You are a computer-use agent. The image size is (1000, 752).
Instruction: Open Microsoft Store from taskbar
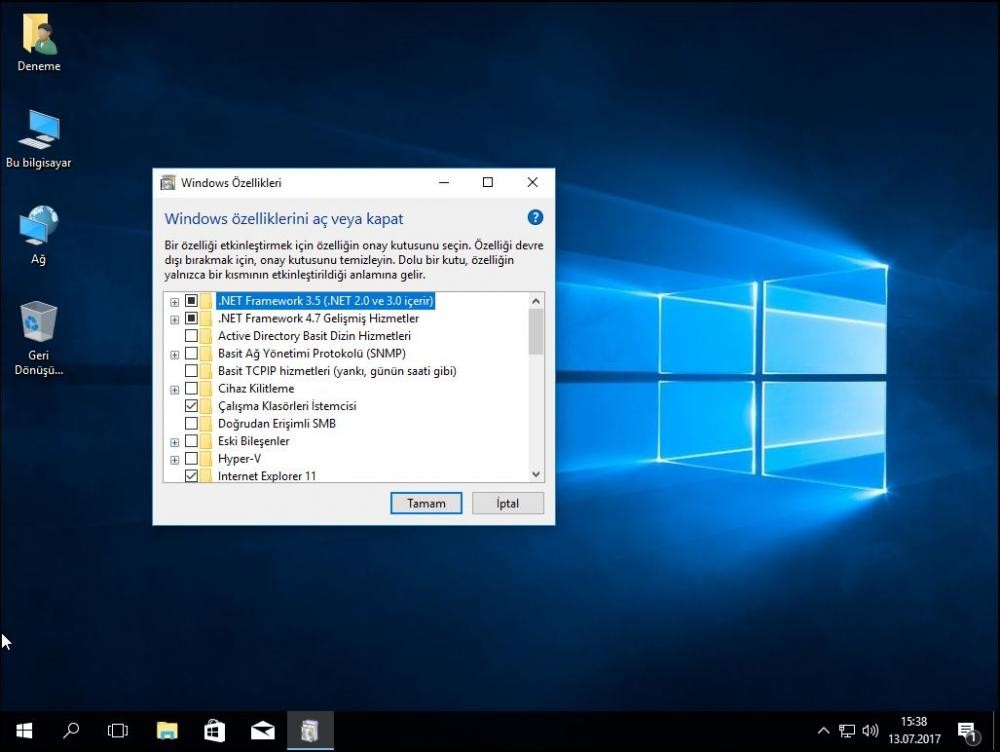tap(214, 730)
